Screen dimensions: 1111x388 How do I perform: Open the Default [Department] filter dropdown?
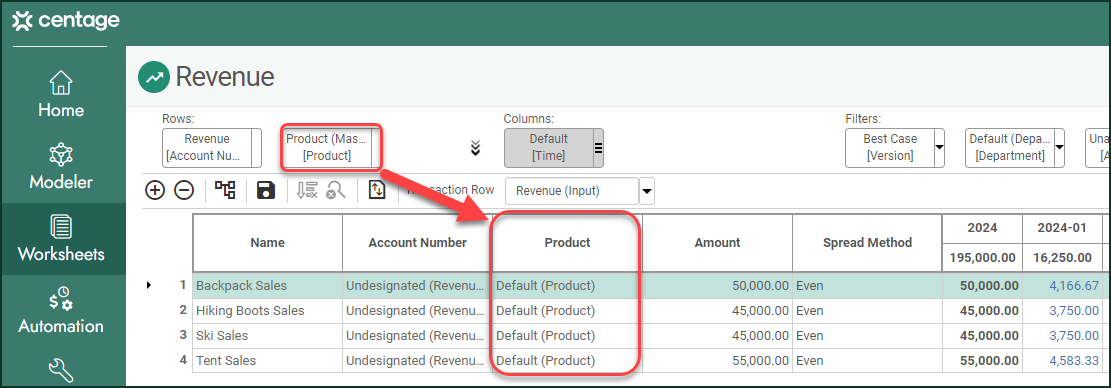pyautogui.click(x=1059, y=148)
